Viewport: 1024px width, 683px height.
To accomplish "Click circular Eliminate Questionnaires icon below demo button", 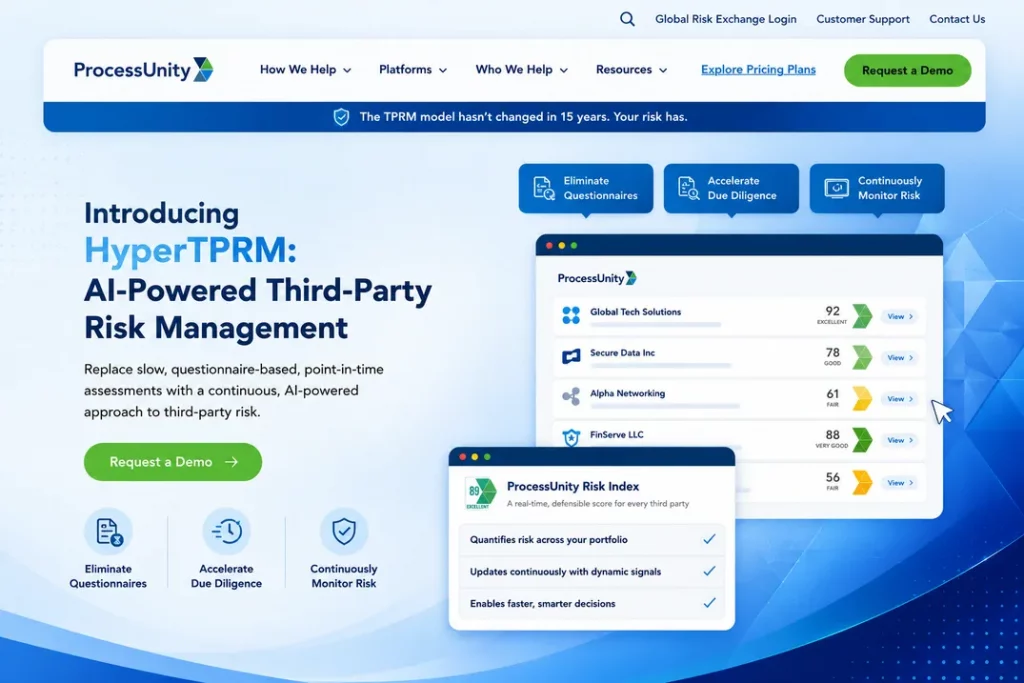I will (108, 532).
